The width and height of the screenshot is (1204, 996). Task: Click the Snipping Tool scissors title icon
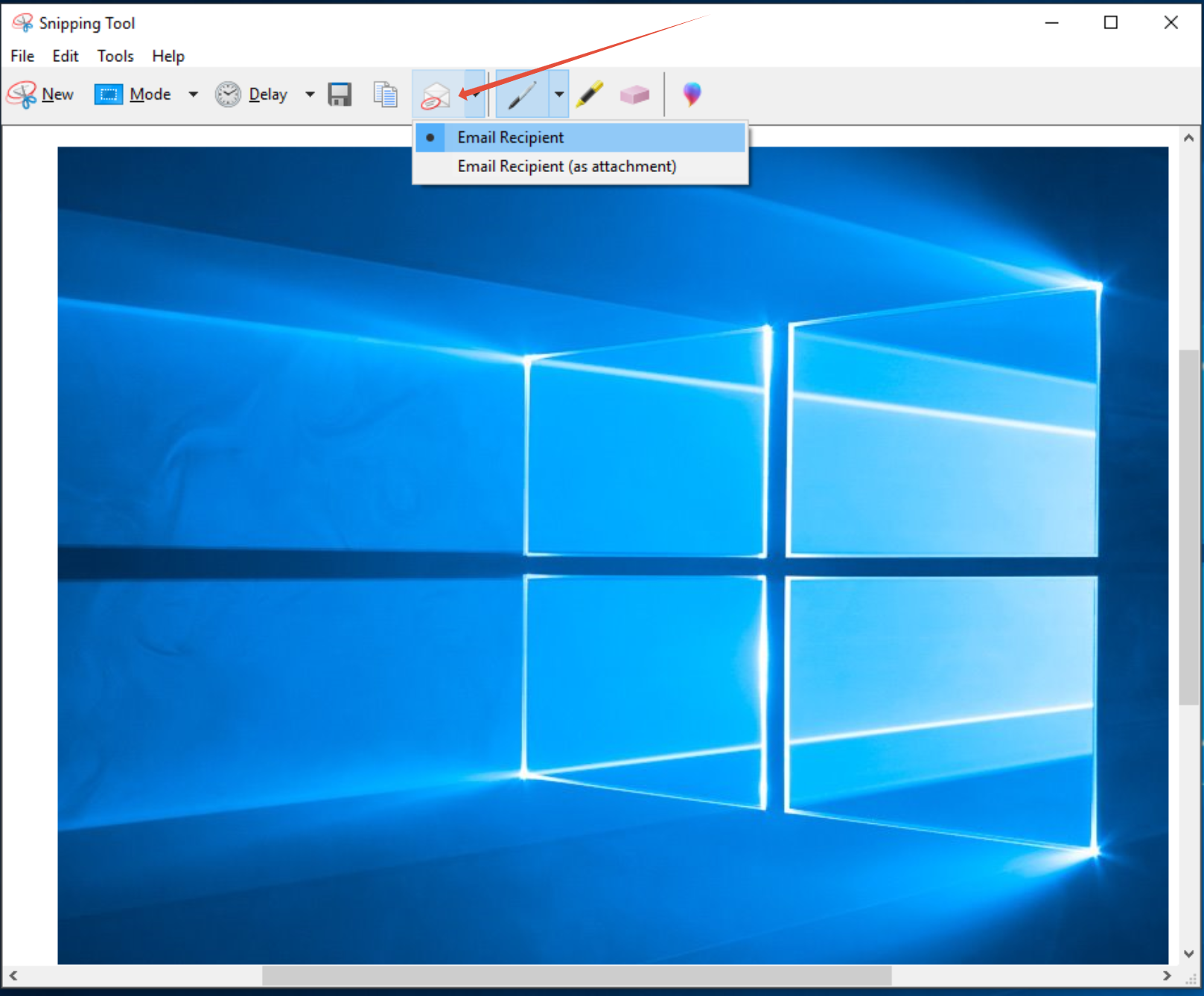click(x=22, y=23)
